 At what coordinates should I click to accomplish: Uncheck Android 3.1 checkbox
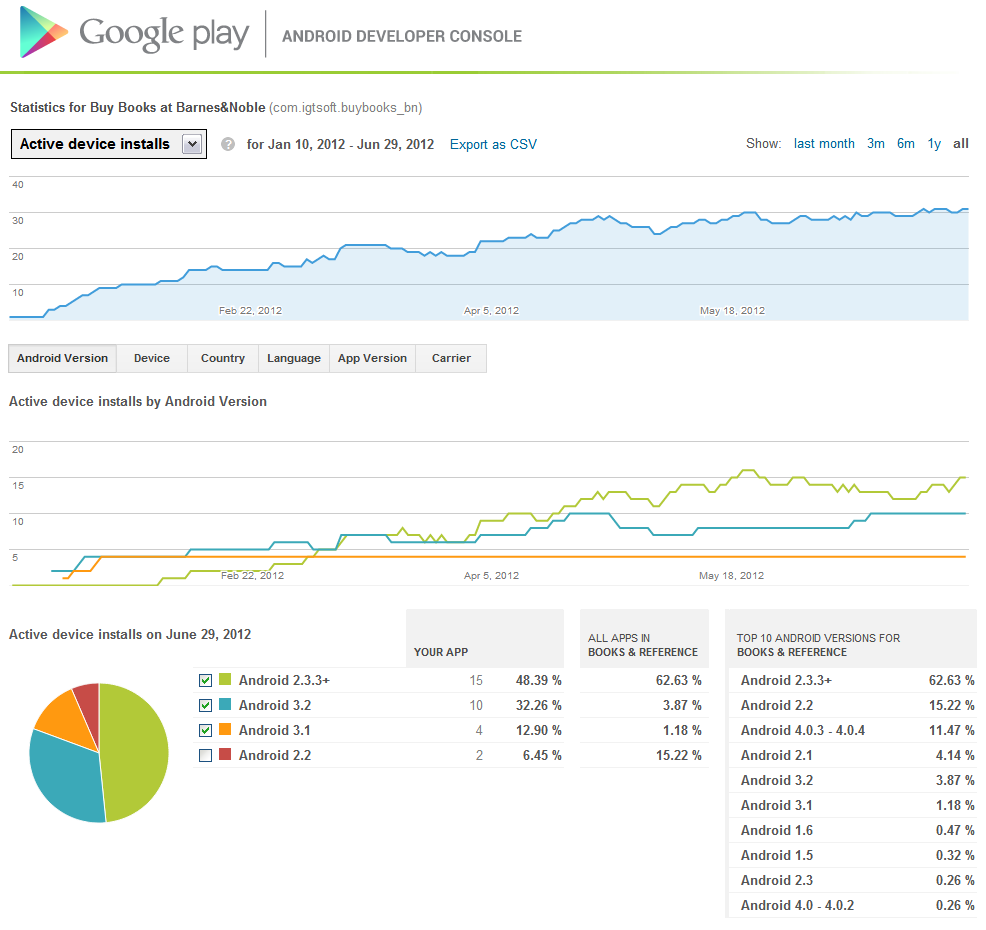tap(205, 731)
